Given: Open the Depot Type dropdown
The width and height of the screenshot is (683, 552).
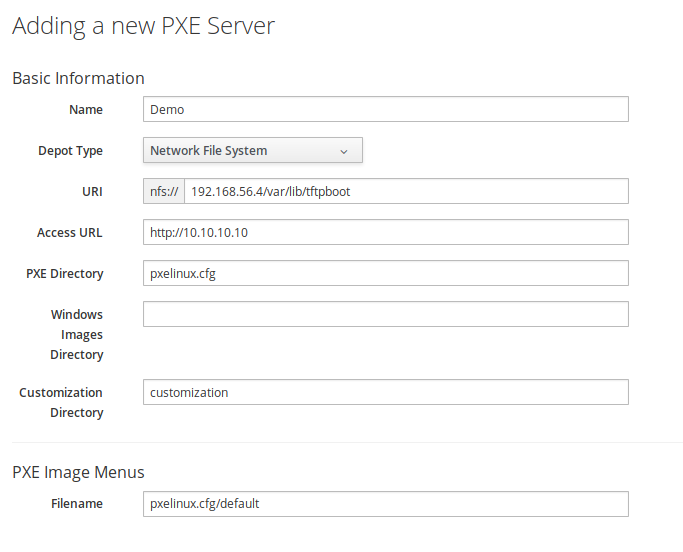Looking at the screenshot, I should [x=253, y=150].
